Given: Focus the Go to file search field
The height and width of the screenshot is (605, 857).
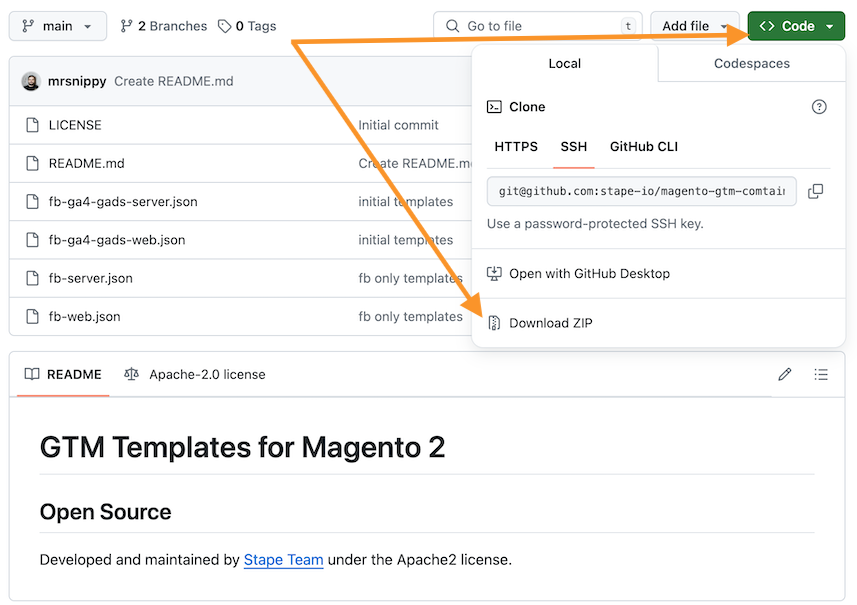Looking at the screenshot, I should (x=538, y=26).
